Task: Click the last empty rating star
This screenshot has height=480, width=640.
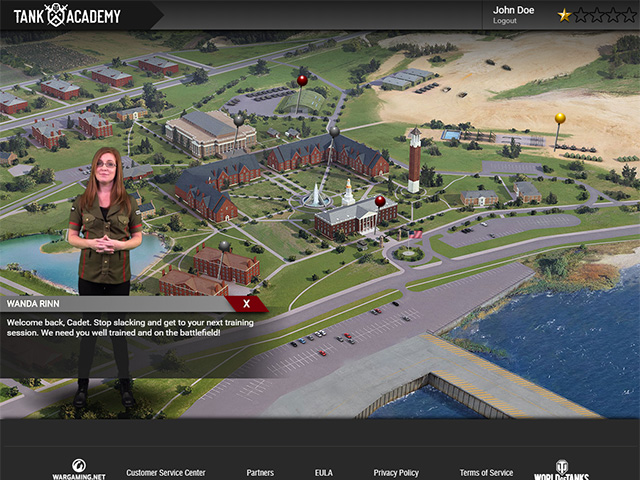Action: pyautogui.click(x=626, y=15)
